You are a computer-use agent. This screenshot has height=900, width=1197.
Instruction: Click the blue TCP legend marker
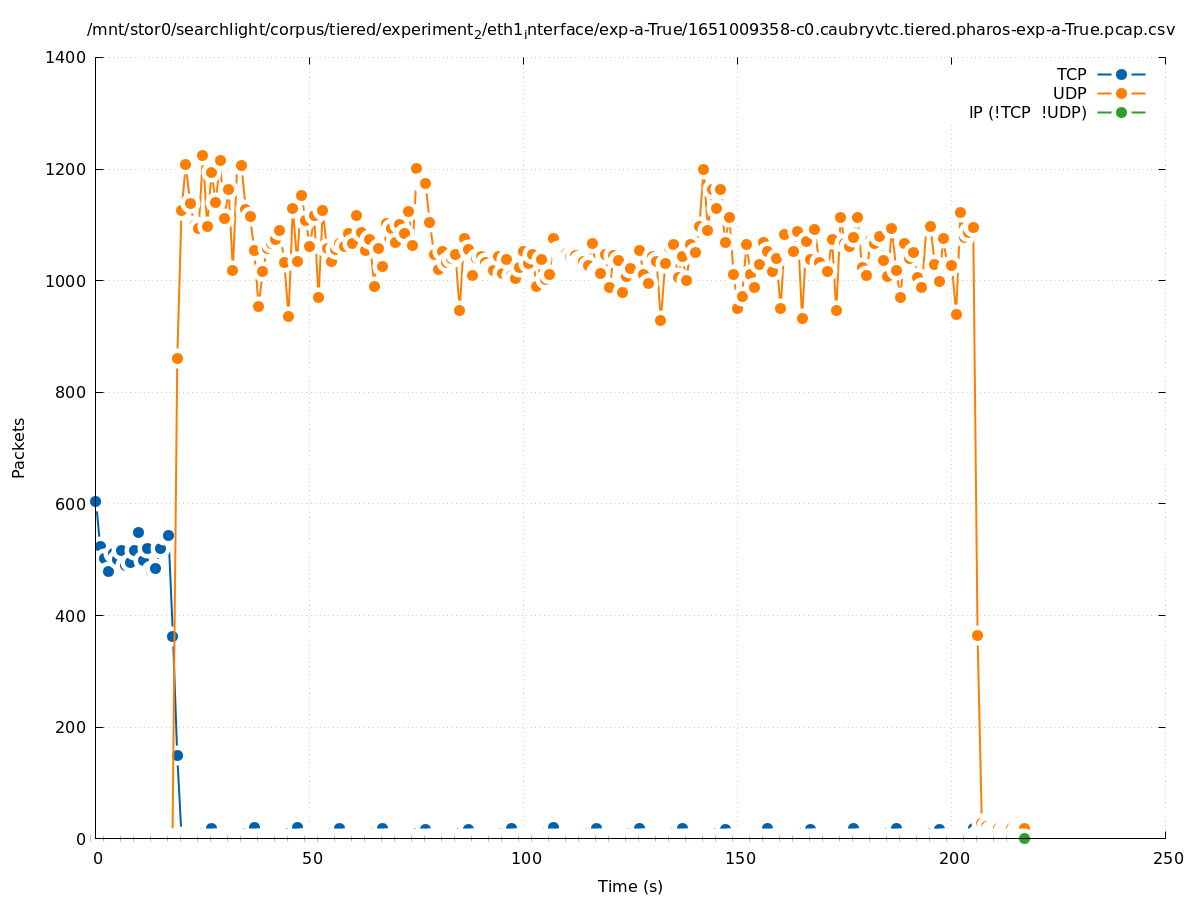(1121, 74)
